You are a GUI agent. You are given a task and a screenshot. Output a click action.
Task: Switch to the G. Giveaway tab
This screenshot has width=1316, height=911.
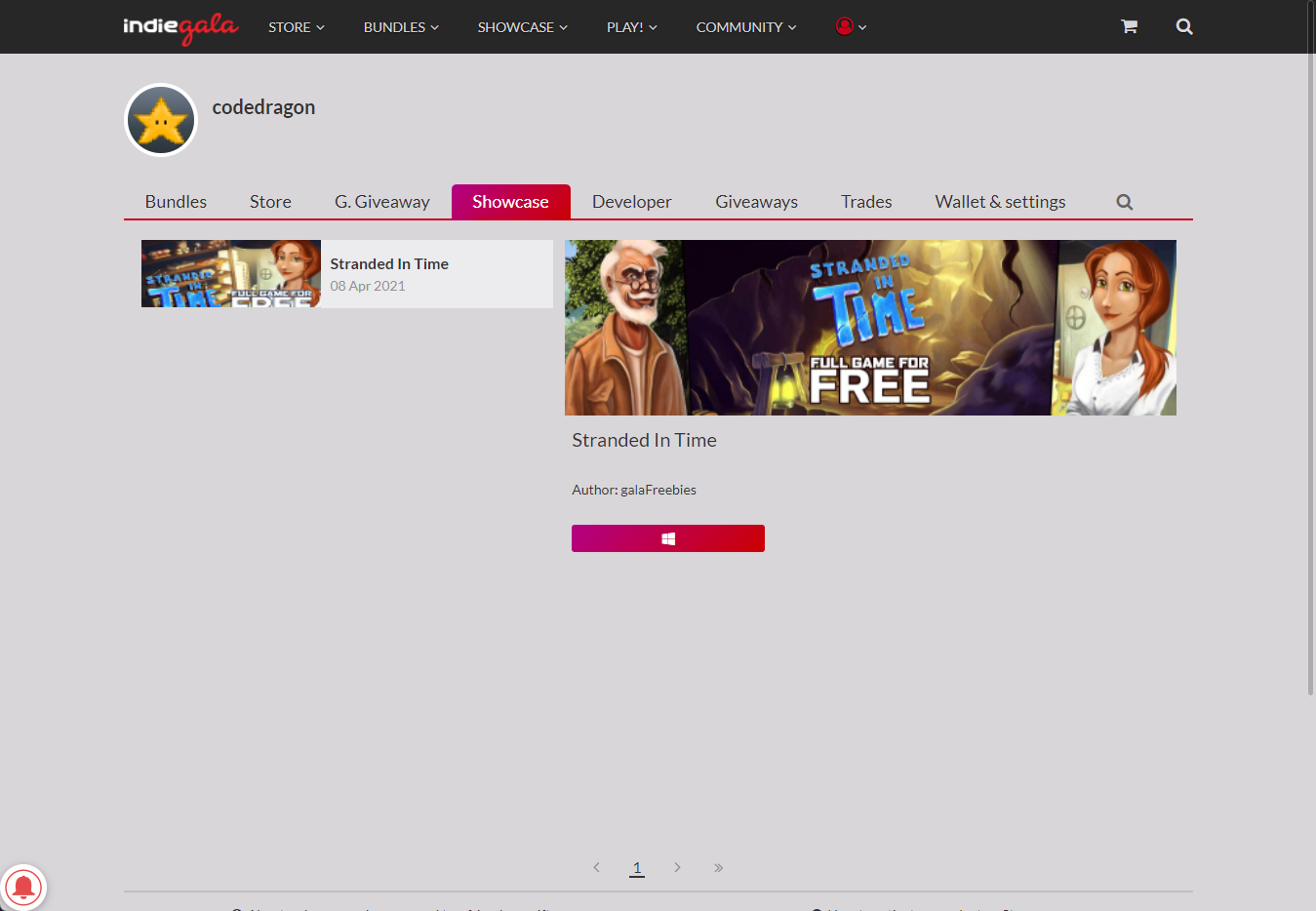point(382,202)
